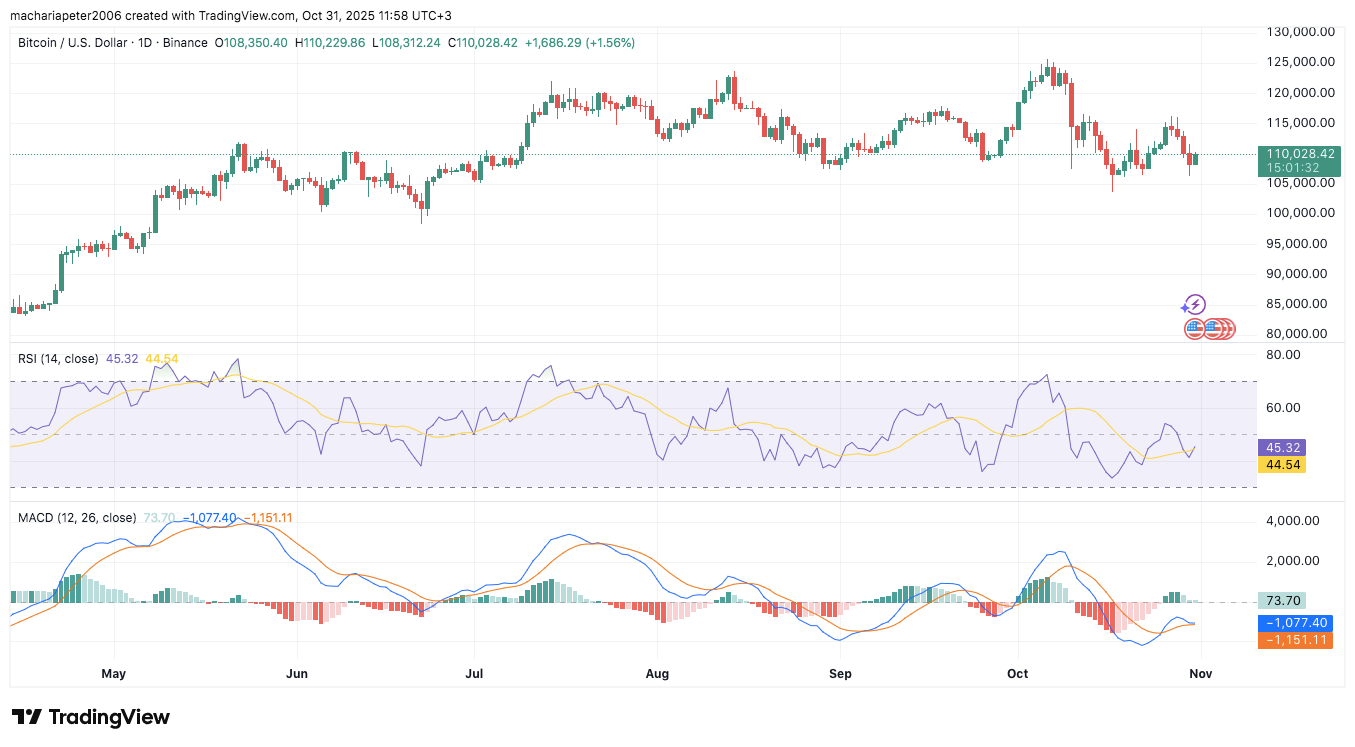Click Aug on the time axis
1355x747 pixels.
657,674
